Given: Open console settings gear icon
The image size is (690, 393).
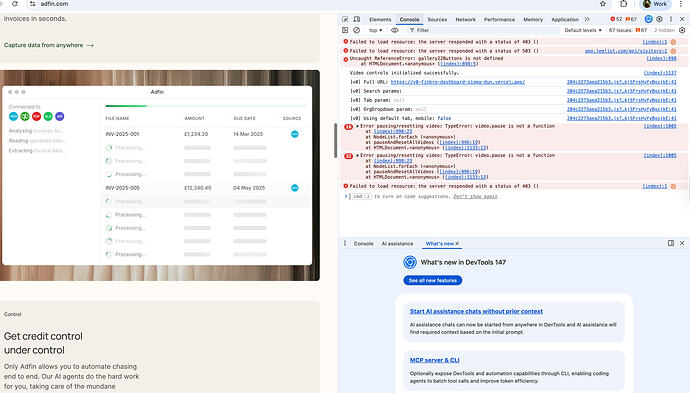Looking at the screenshot, I should coord(682,30).
